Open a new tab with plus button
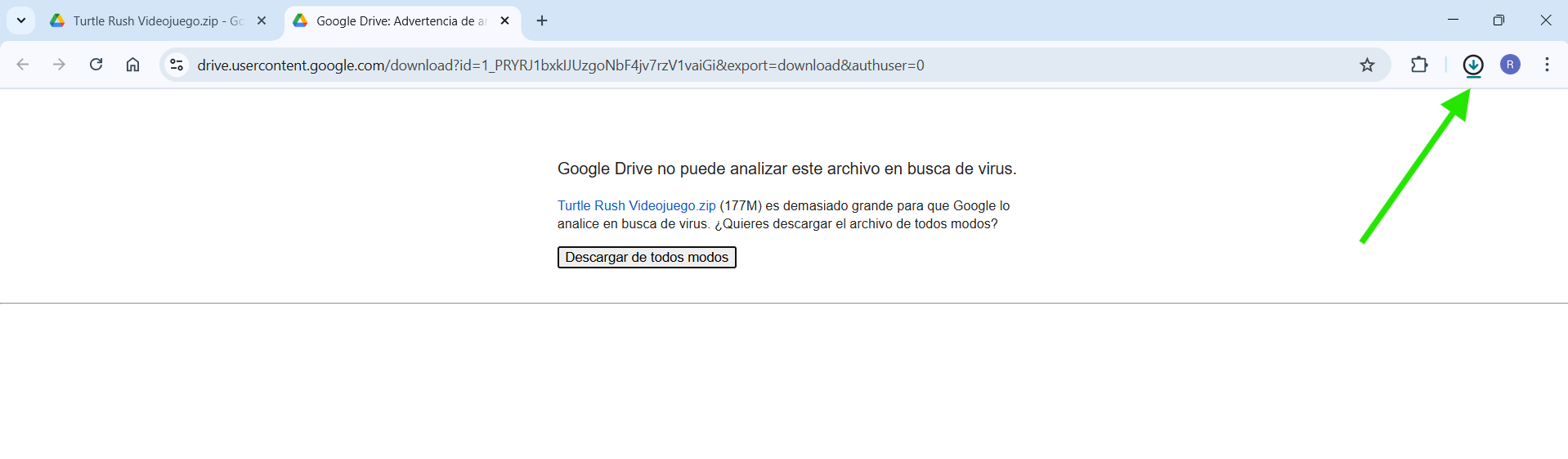Image resolution: width=1568 pixels, height=459 pixels. [x=542, y=20]
